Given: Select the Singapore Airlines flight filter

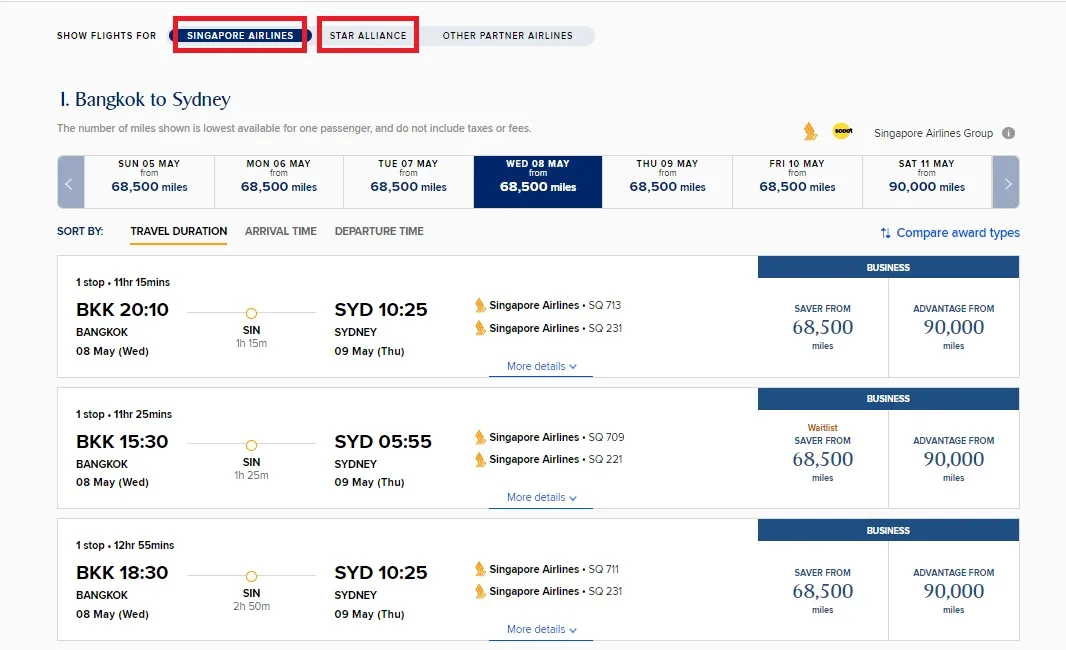Looking at the screenshot, I should pyautogui.click(x=240, y=35).
